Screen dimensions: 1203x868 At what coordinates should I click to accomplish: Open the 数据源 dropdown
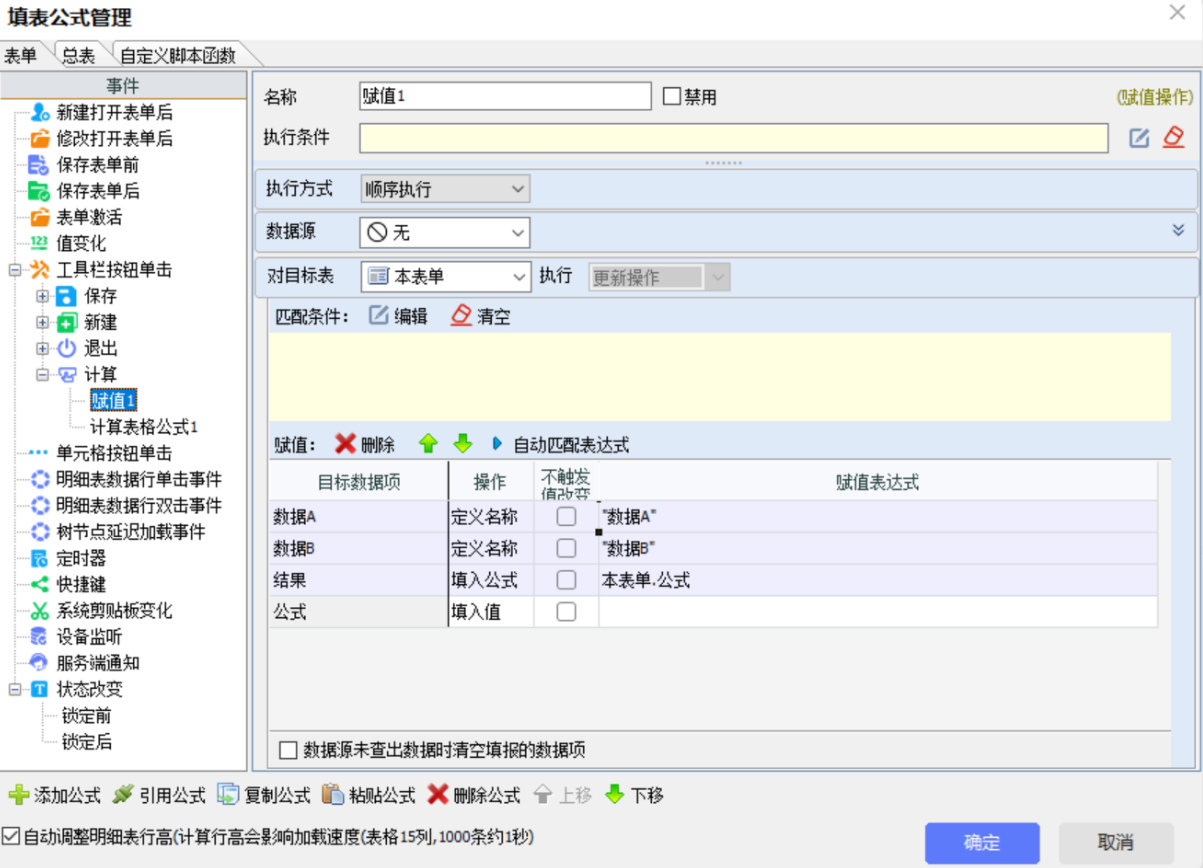(x=444, y=232)
